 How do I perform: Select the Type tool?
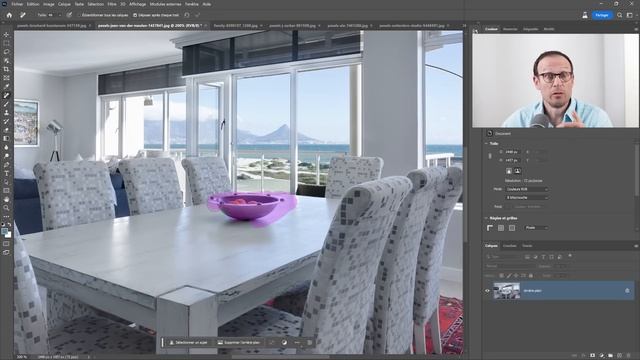pyautogui.click(x=6, y=173)
